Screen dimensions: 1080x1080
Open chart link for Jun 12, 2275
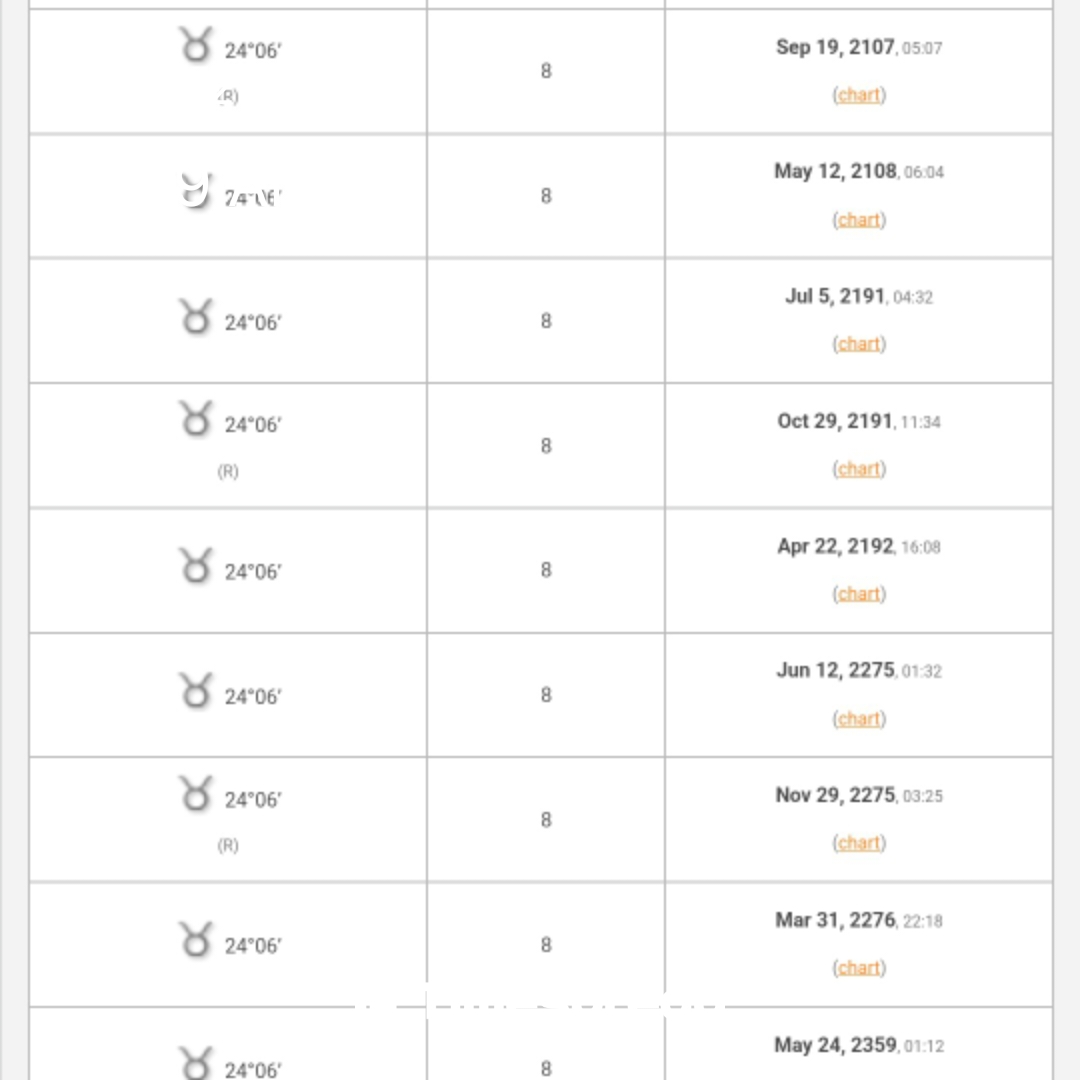tap(859, 719)
